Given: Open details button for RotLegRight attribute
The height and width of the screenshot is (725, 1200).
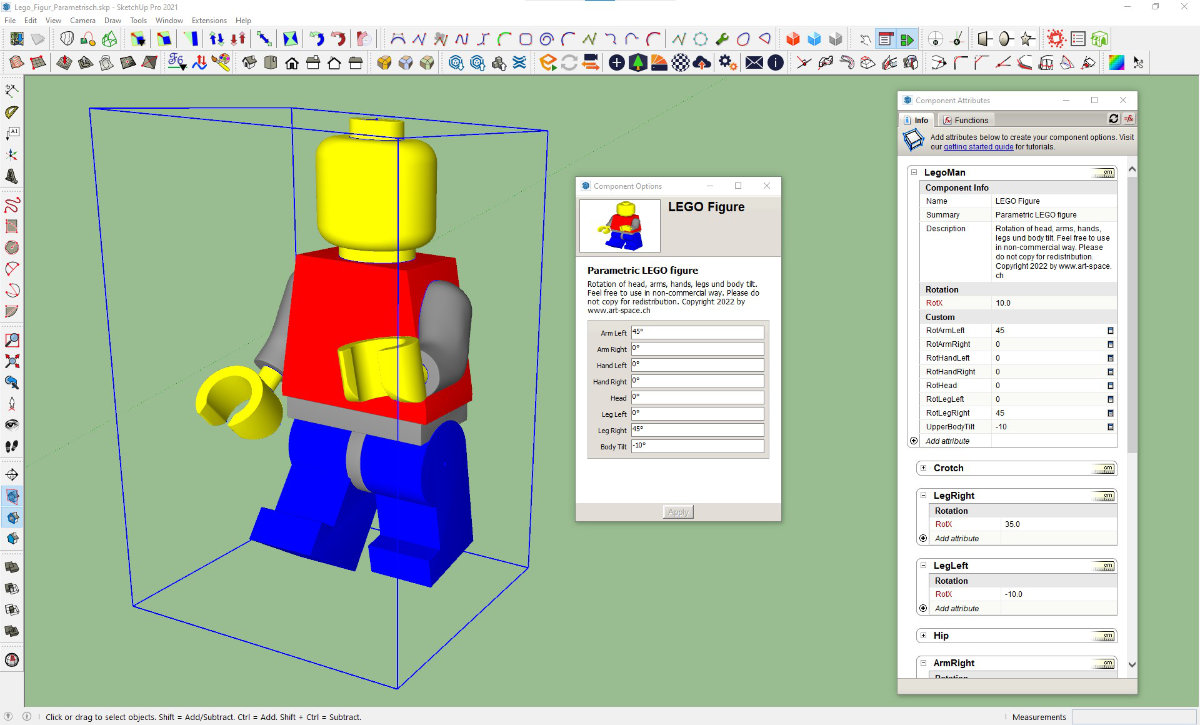Looking at the screenshot, I should [x=1110, y=413].
